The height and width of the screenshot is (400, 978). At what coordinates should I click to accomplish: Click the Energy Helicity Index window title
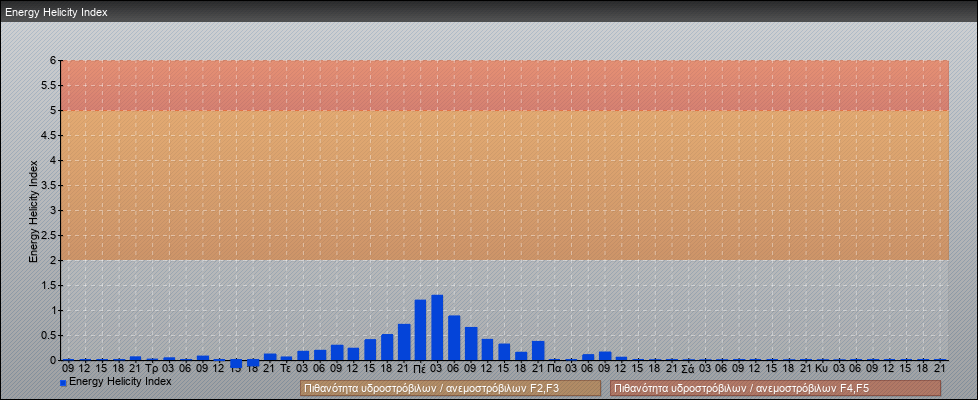tap(56, 12)
